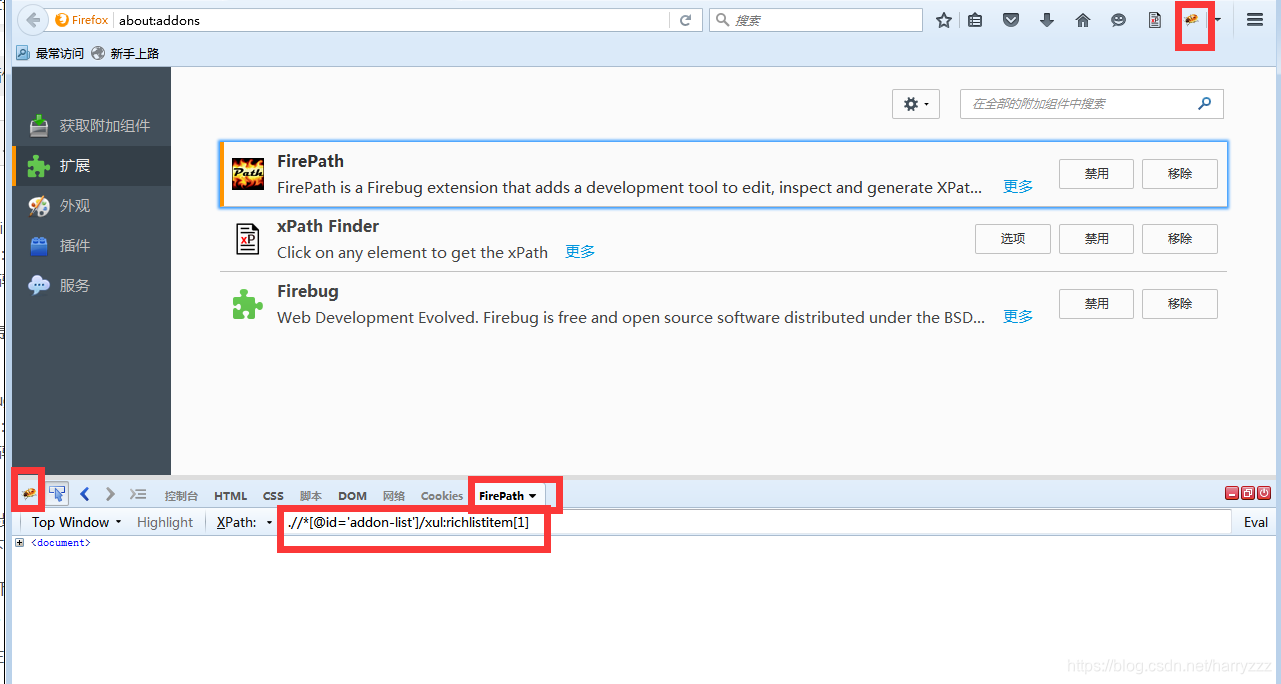Open the 新手上路 bookmark
The image size is (1281, 684).
(x=125, y=53)
